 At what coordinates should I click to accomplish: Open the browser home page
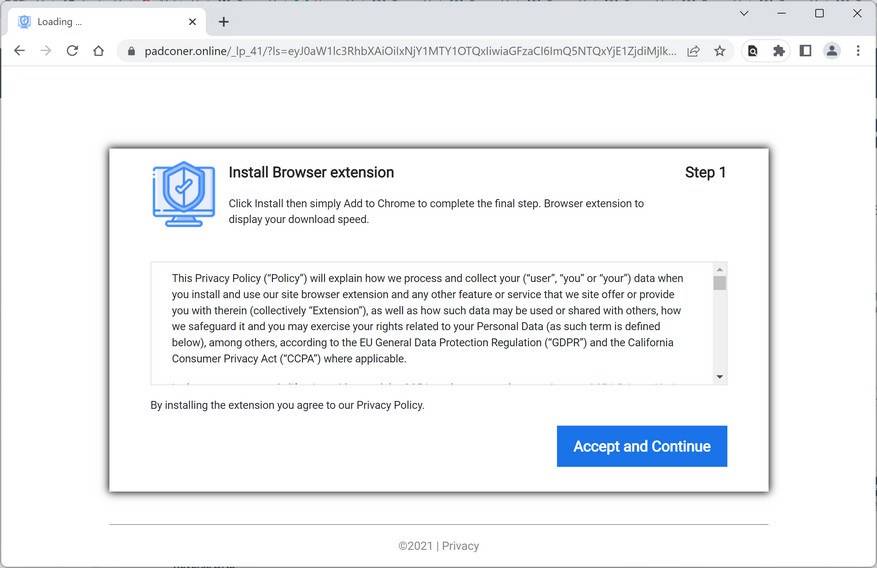point(98,51)
